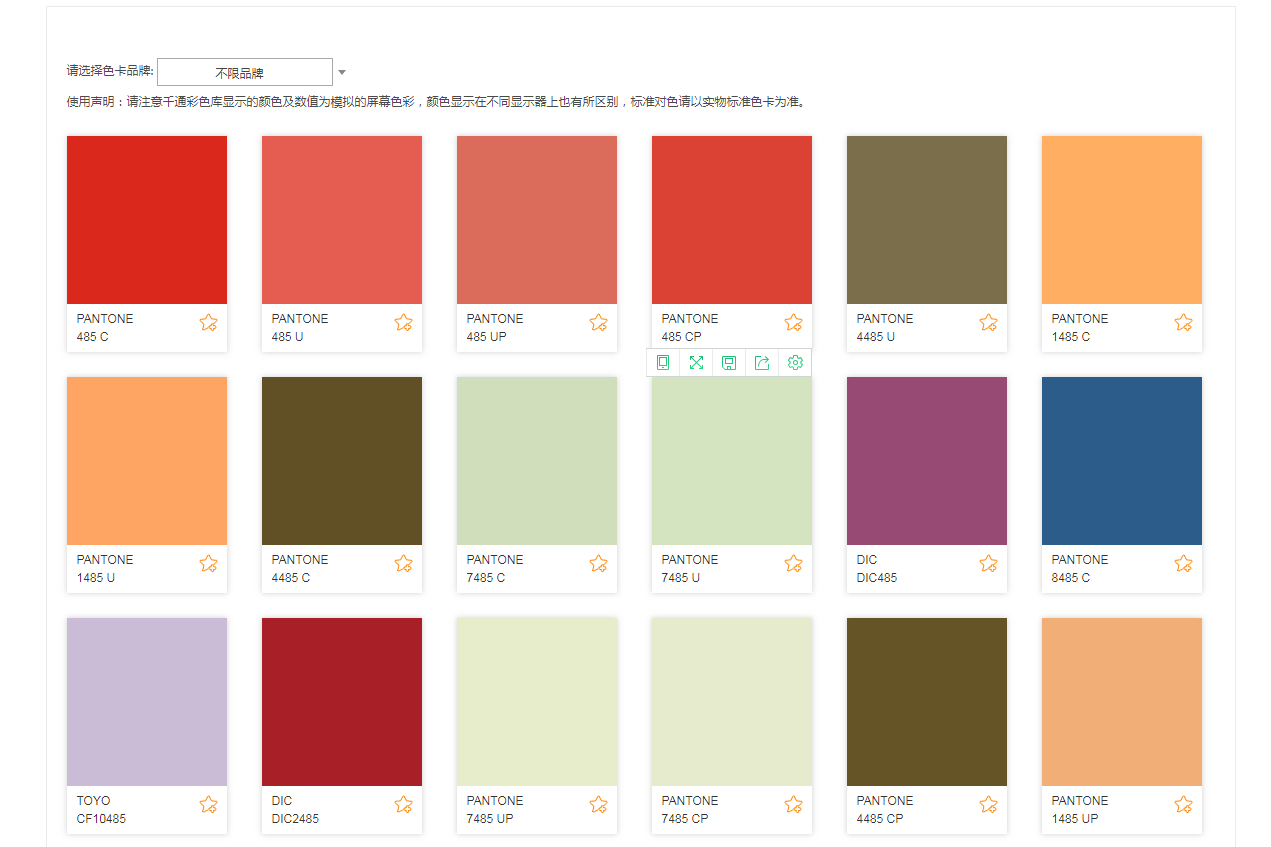
Task: Toggle favorite star for DIC DIC2485
Action: pos(403,804)
